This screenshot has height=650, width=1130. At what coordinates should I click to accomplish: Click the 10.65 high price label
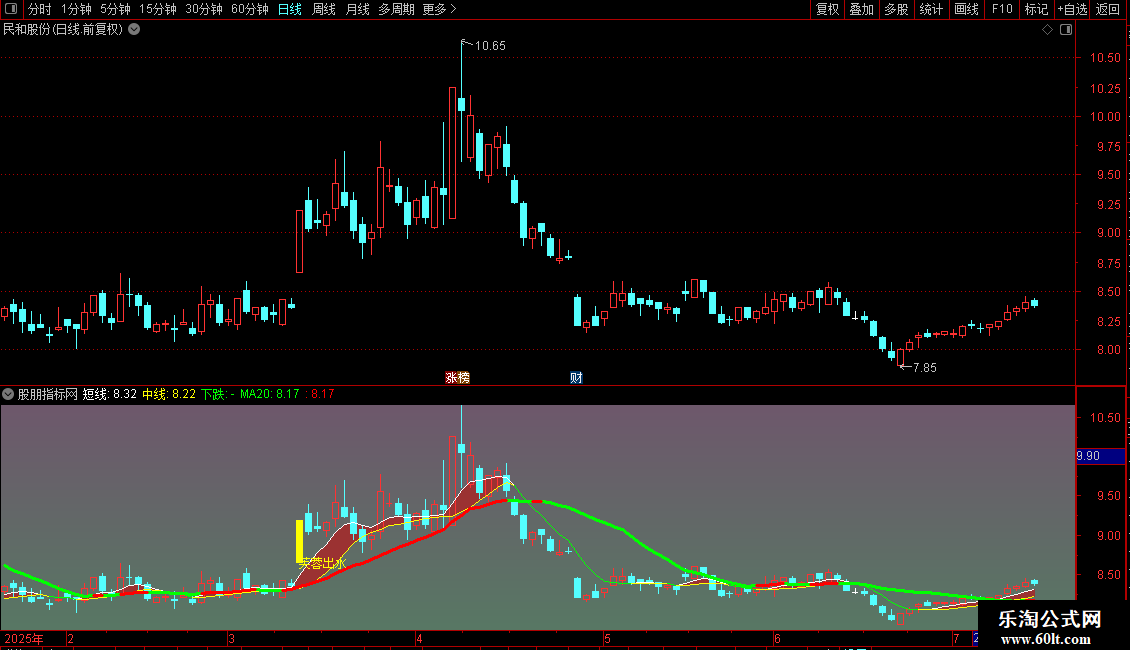pyautogui.click(x=490, y=45)
